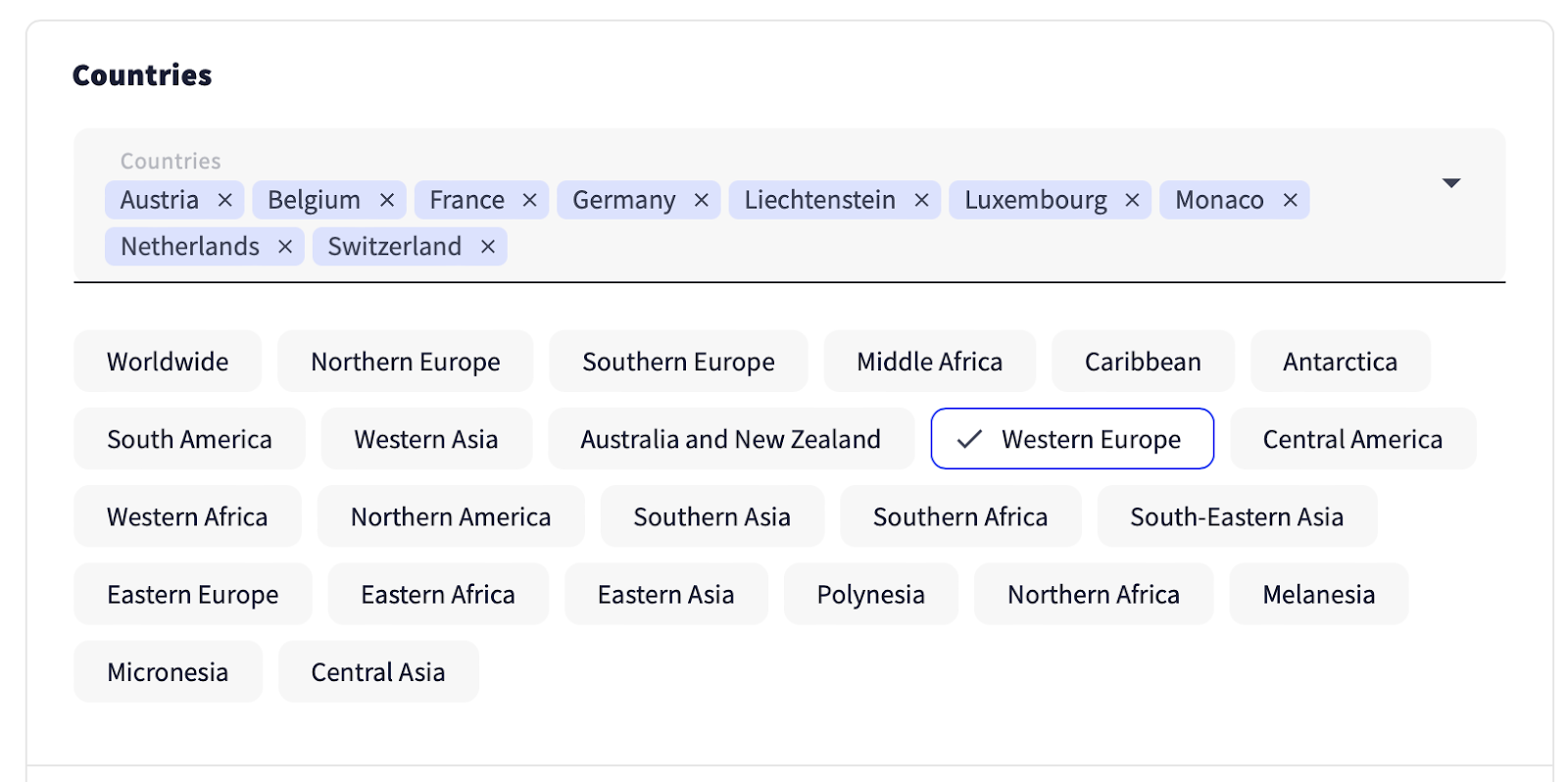
Task: Remove Germany from selected countries
Action: (x=701, y=200)
